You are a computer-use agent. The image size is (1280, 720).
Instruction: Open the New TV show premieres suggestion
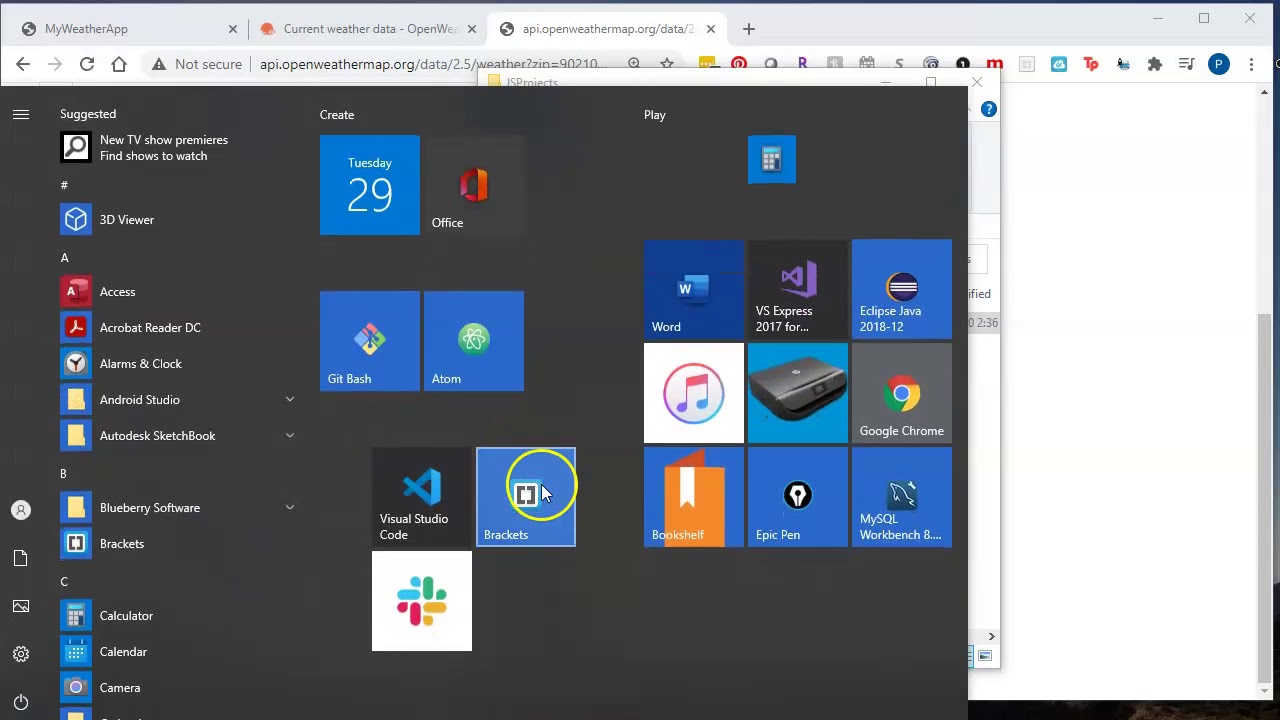[x=180, y=148]
